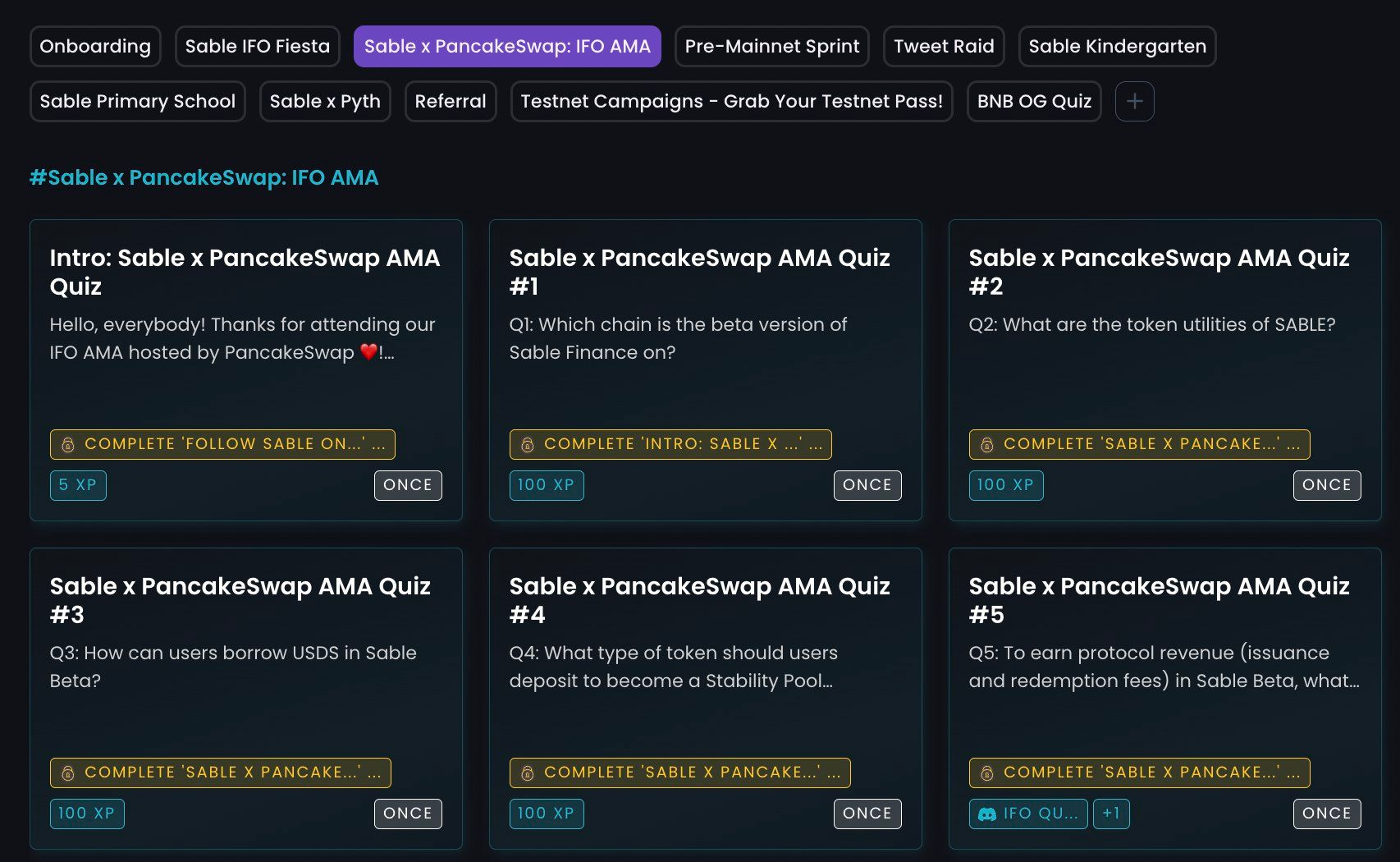
Task: Go to the Tweet Raid tab
Action: [x=944, y=47]
